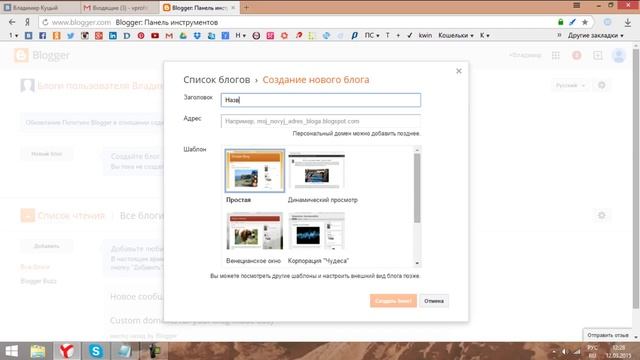Image resolution: width=640 pixels, height=360 pixels.
Task: Click template list scrollbar thumb
Action: coord(417,188)
